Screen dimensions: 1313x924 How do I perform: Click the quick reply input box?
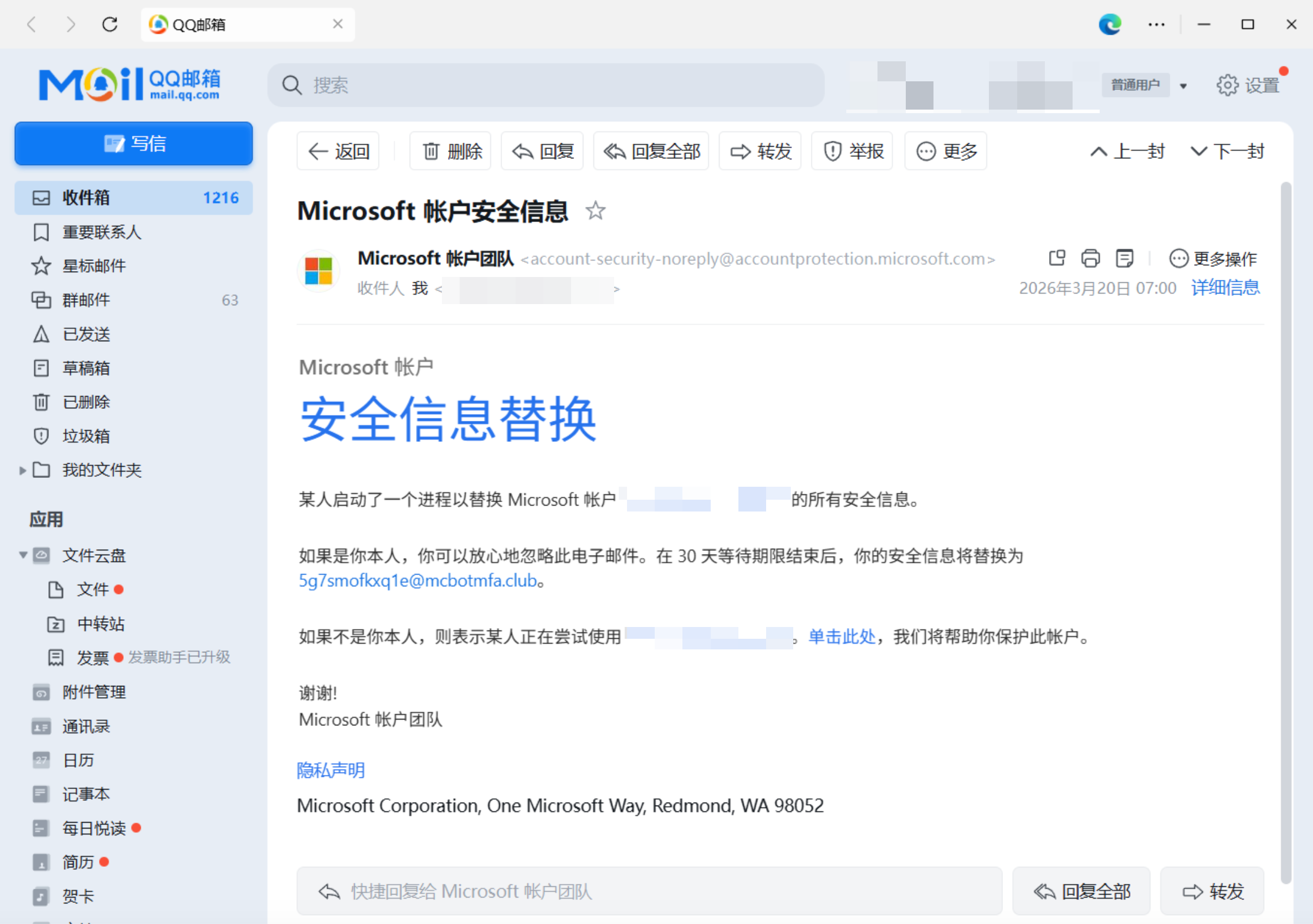(x=648, y=891)
